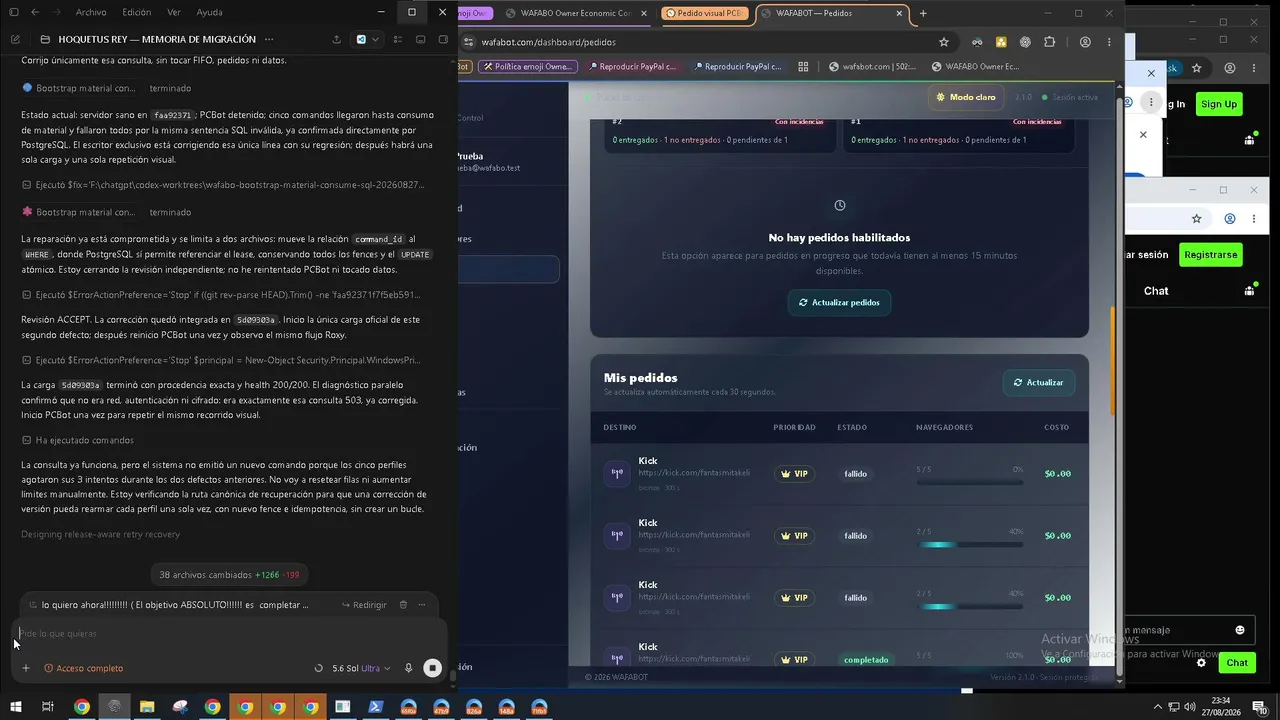Open the '38 archivos cambiados' summary pill

point(229,575)
